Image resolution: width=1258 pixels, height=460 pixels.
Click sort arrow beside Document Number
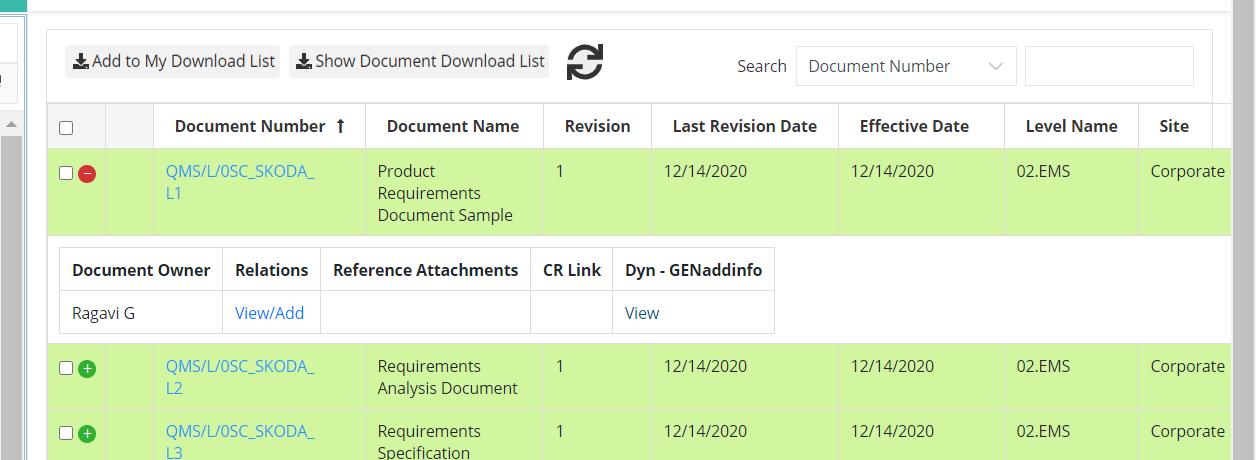(x=340, y=126)
